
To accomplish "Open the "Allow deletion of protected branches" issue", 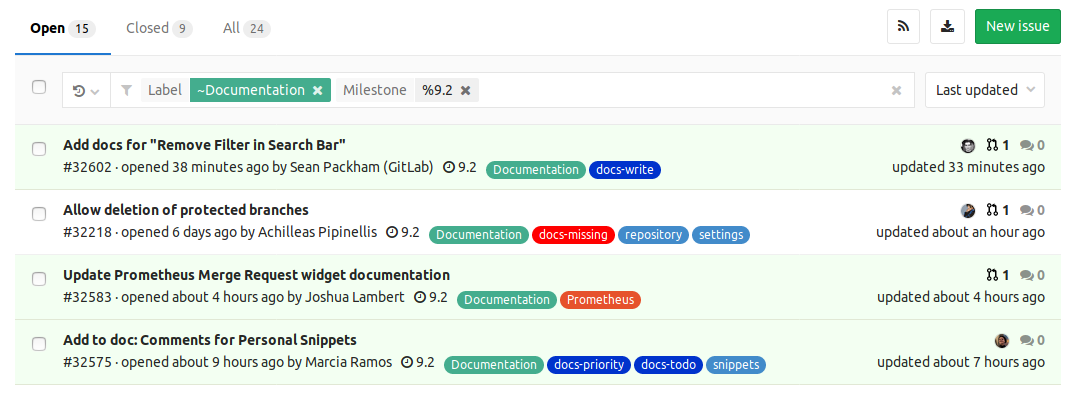I will tap(185, 210).
